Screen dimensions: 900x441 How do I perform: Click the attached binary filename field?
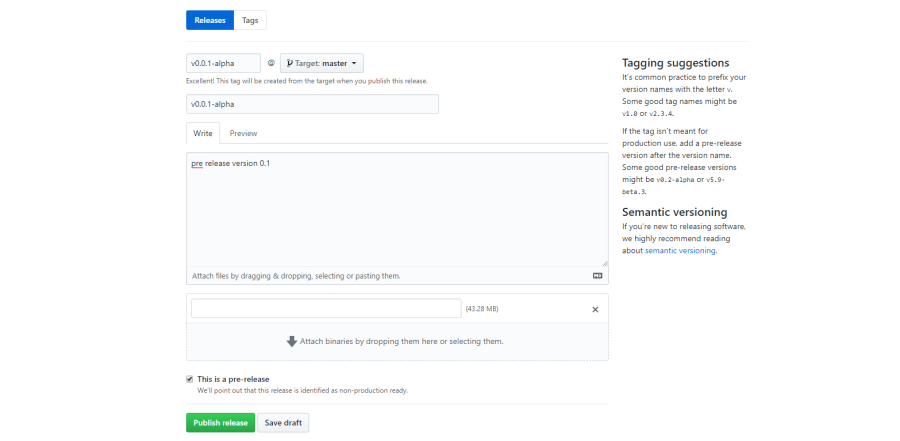[x=326, y=309]
